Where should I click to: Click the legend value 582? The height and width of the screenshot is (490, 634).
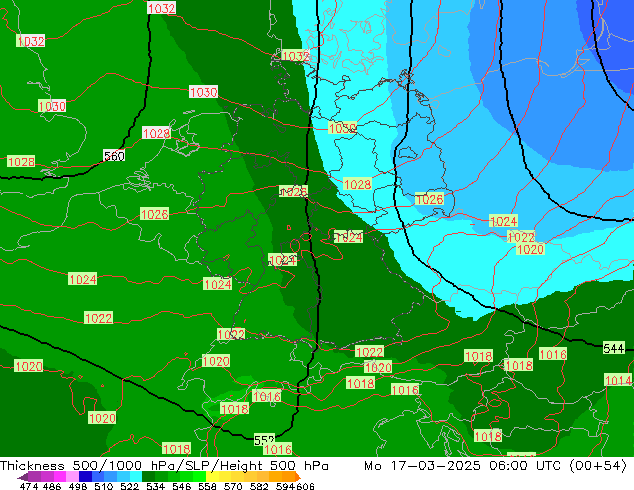pos(259,486)
